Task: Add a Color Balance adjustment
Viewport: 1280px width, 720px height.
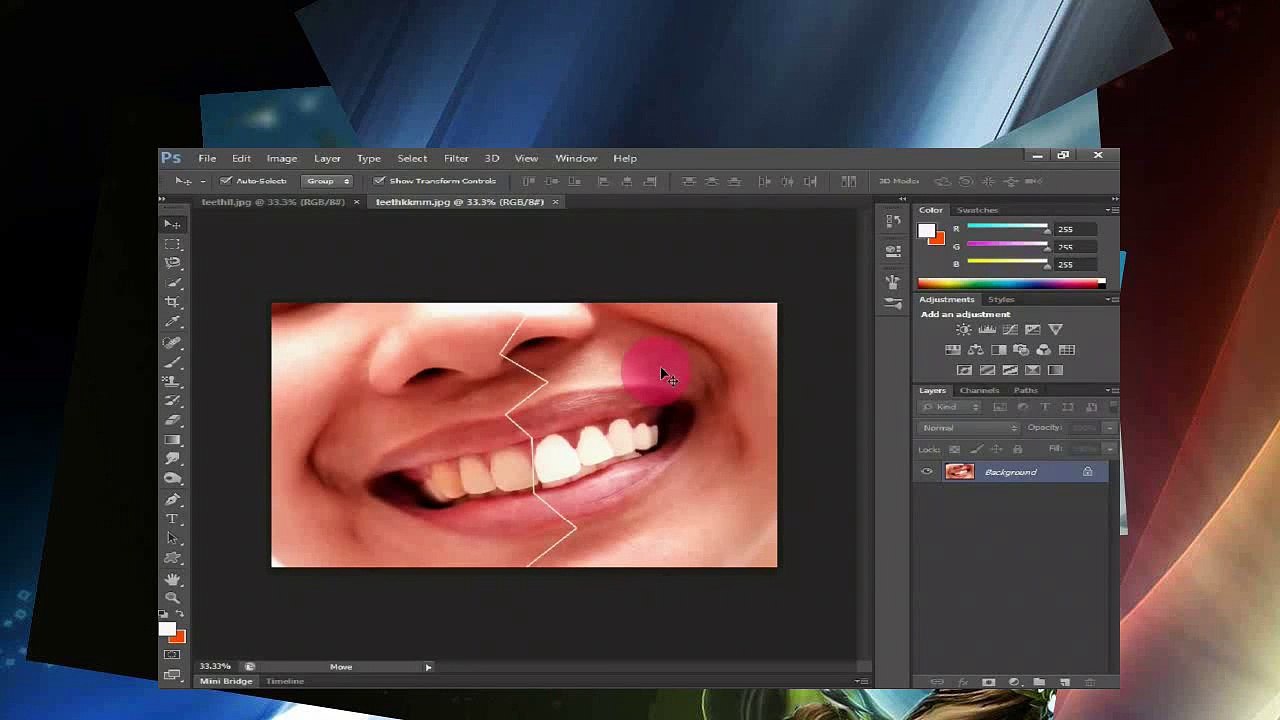Action: [x=975, y=350]
